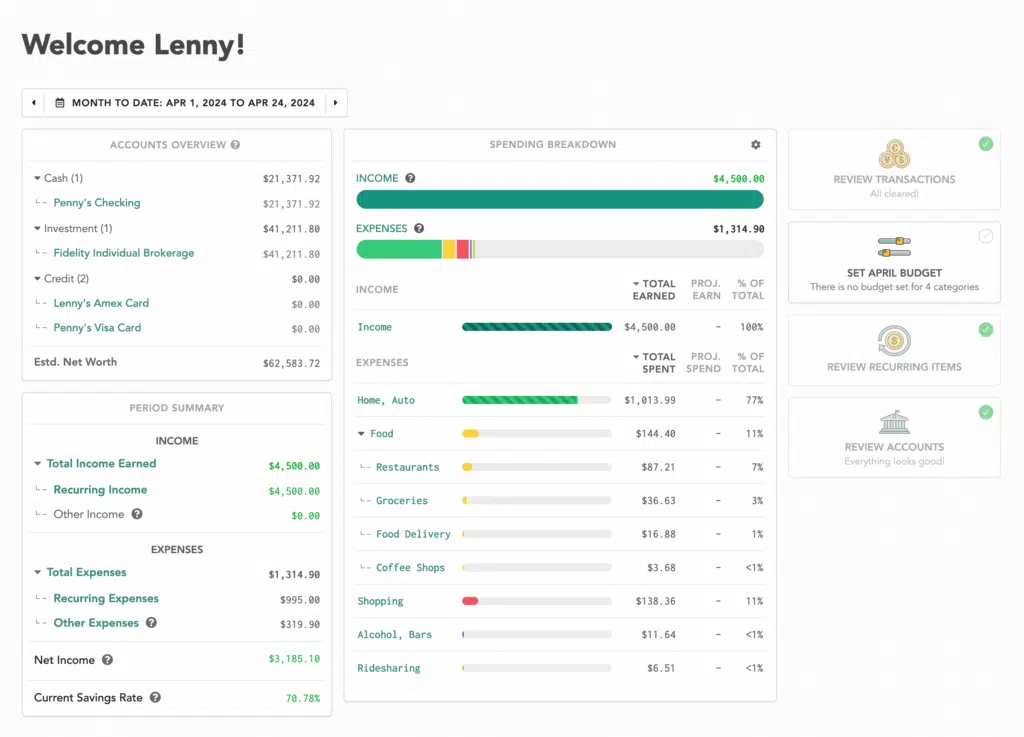Click the Current Savings Rate help icon
This screenshot has height=737, width=1024.
click(x=155, y=697)
